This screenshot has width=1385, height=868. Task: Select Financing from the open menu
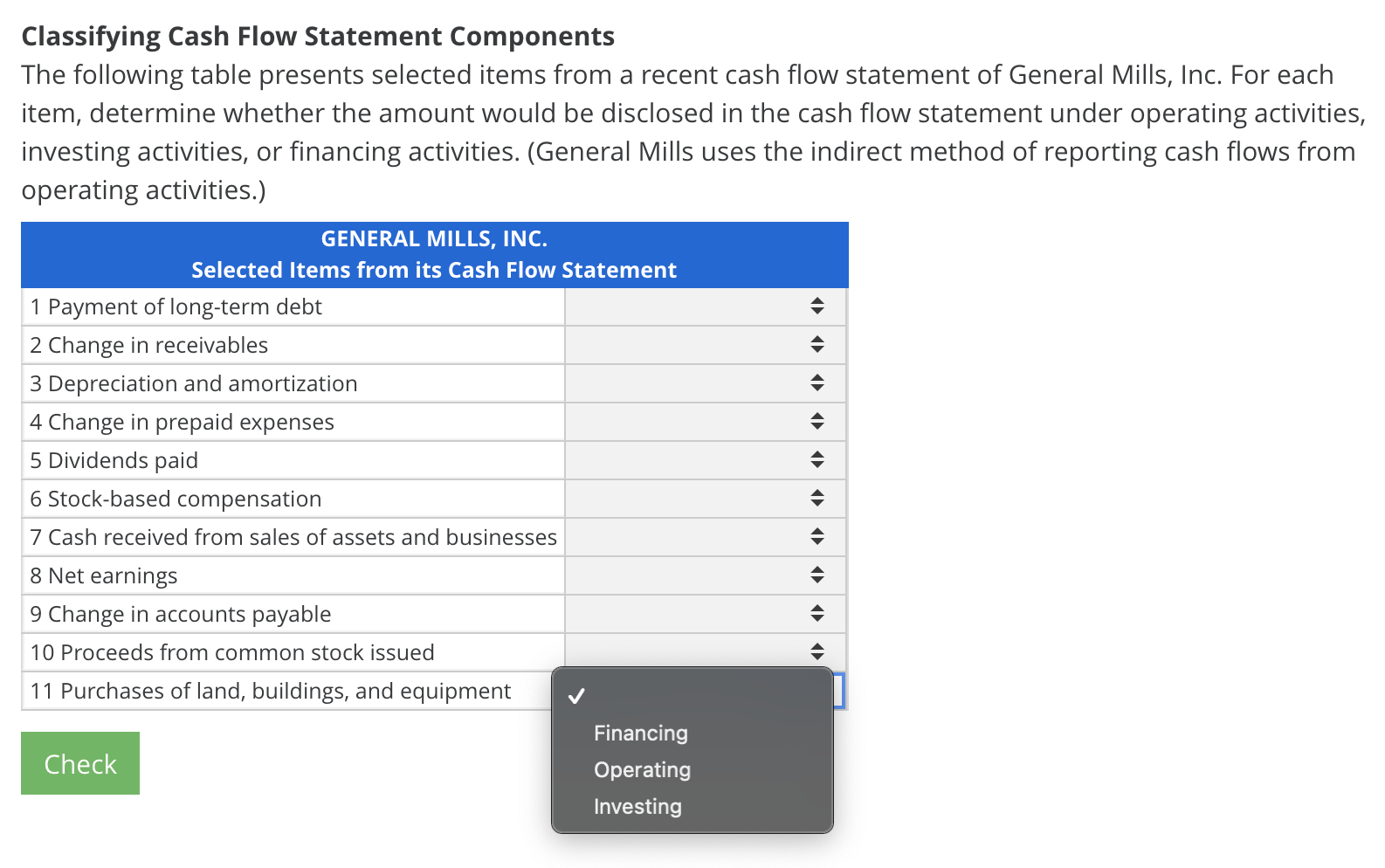(x=640, y=734)
